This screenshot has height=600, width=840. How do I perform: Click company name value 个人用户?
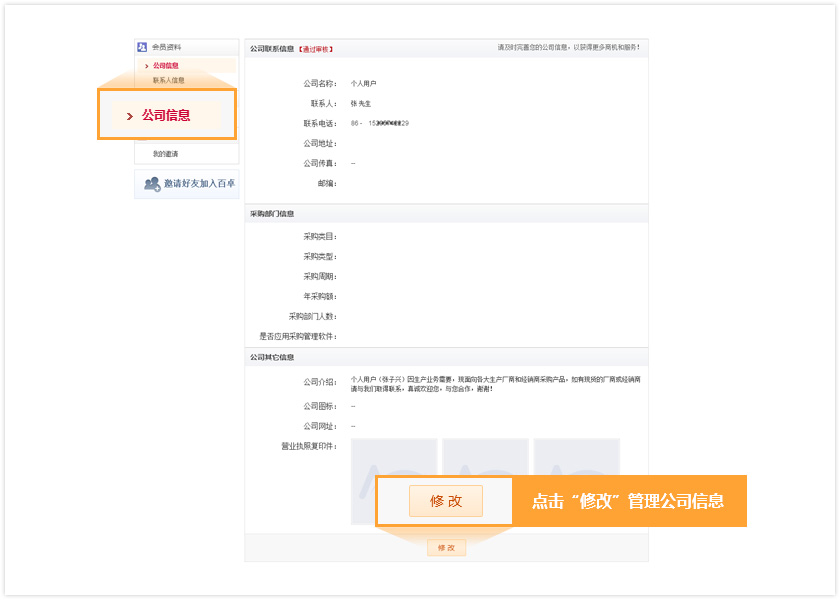[x=364, y=84]
